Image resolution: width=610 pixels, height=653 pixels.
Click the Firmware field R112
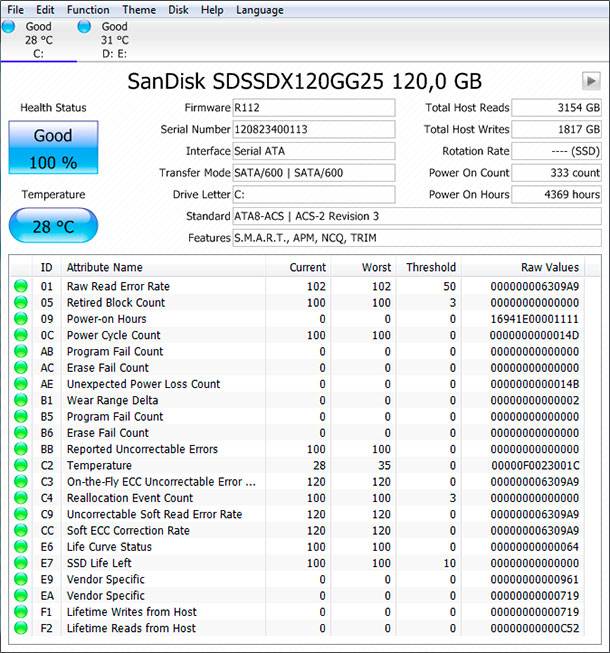[x=314, y=107]
